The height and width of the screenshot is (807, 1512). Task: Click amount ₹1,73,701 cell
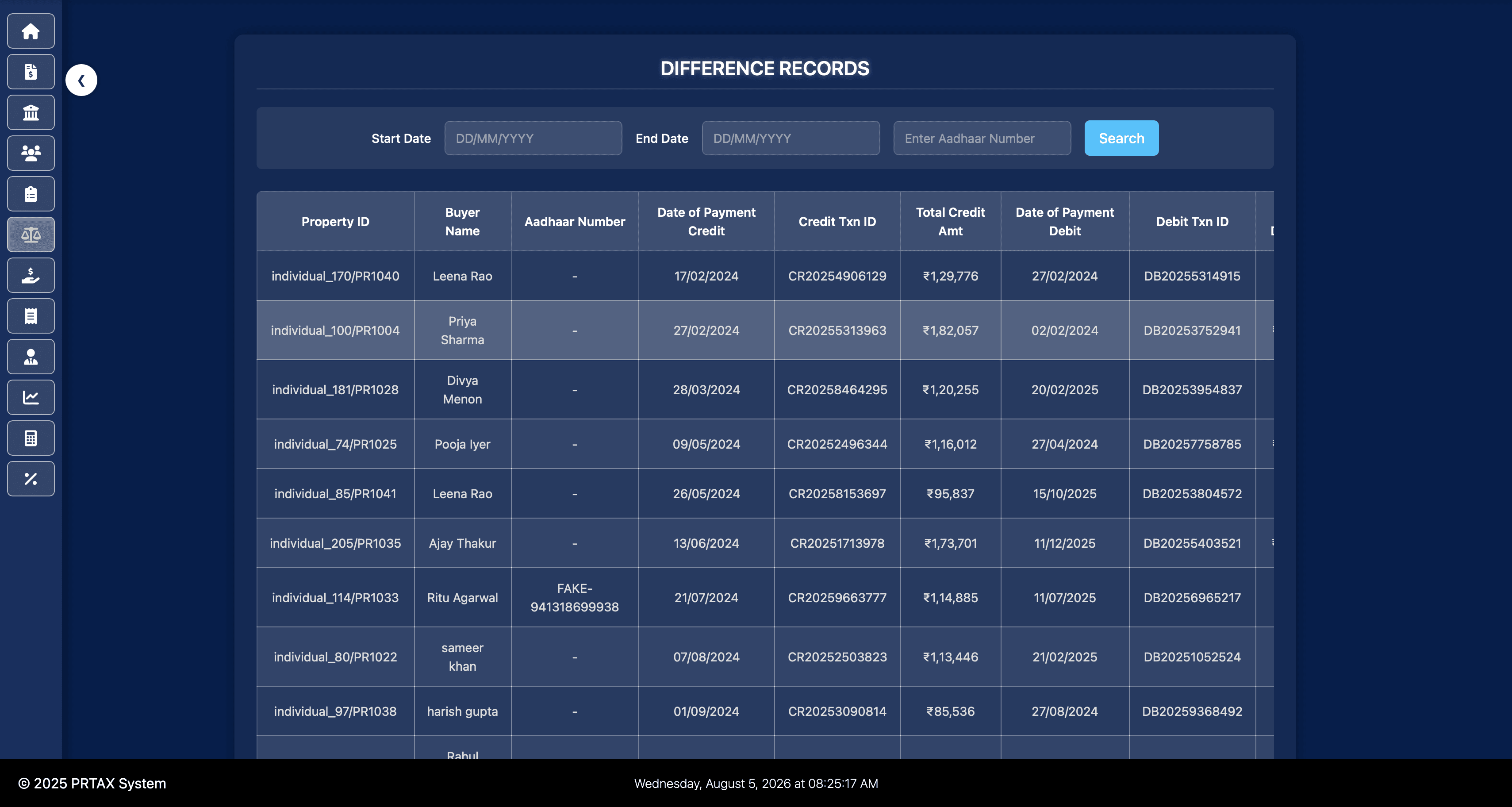[950, 543]
